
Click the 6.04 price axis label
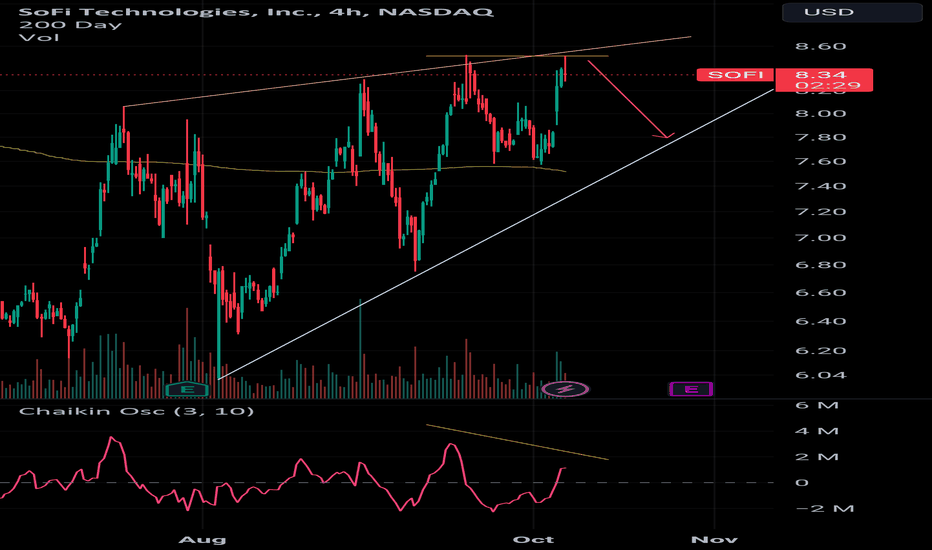point(821,375)
